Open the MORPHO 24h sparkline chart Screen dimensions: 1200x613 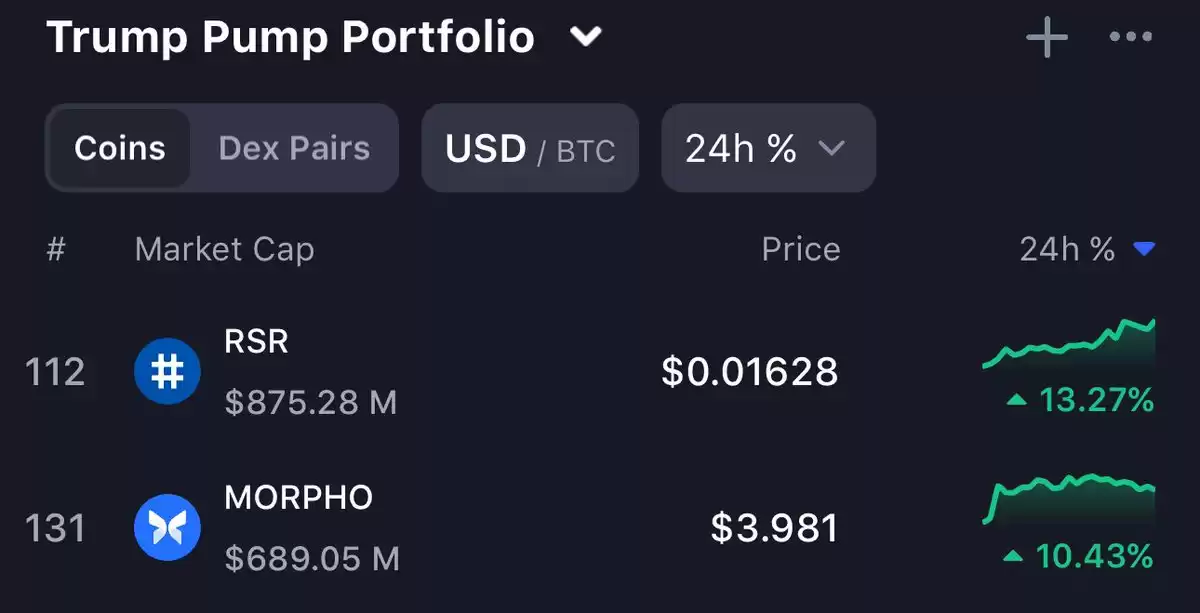point(1069,501)
